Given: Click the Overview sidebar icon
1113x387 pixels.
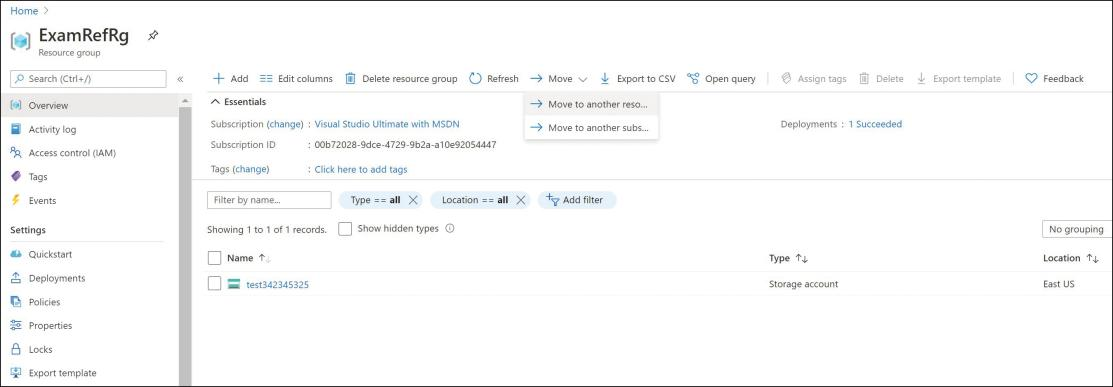Looking at the screenshot, I should tap(16, 105).
